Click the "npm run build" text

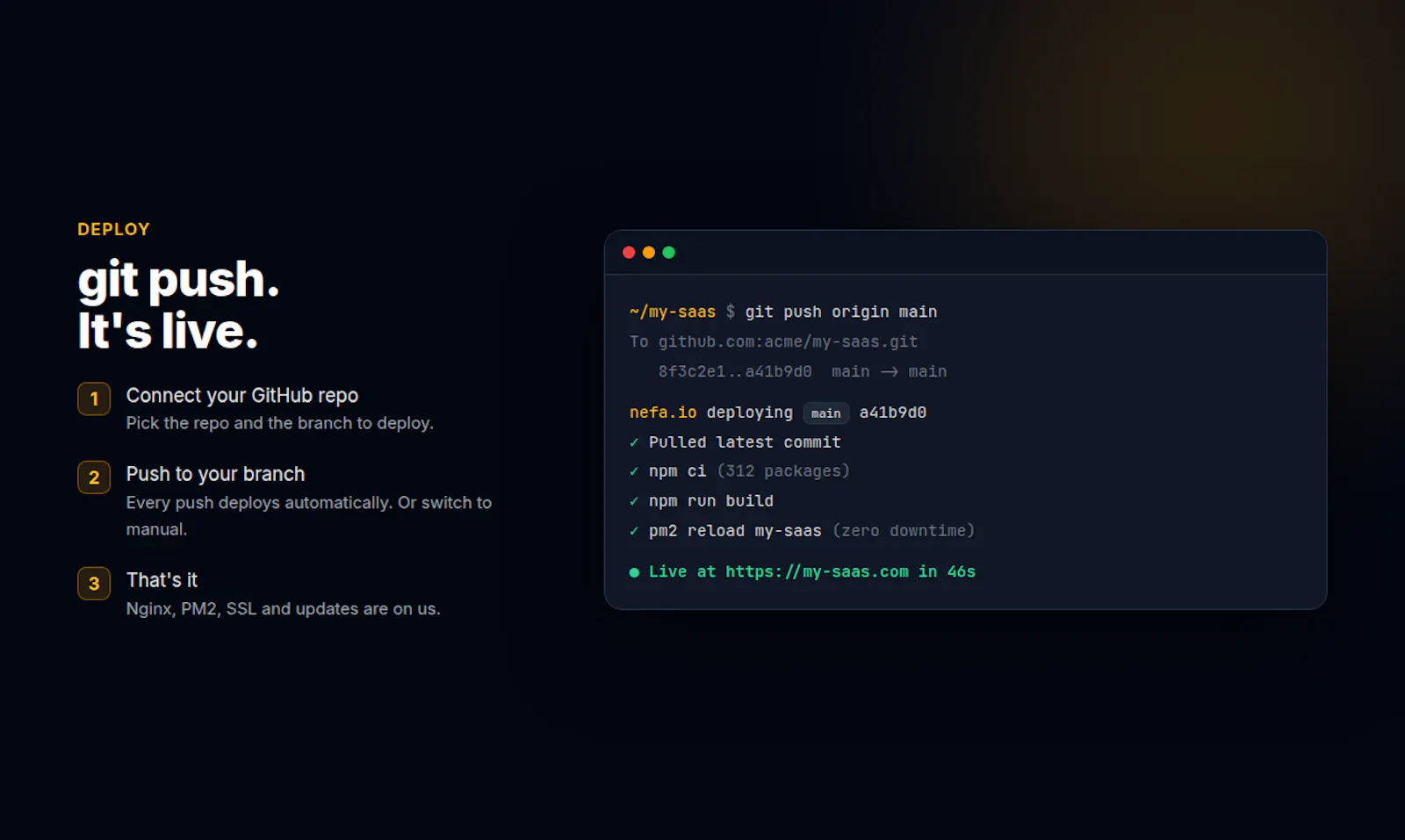[x=711, y=501]
